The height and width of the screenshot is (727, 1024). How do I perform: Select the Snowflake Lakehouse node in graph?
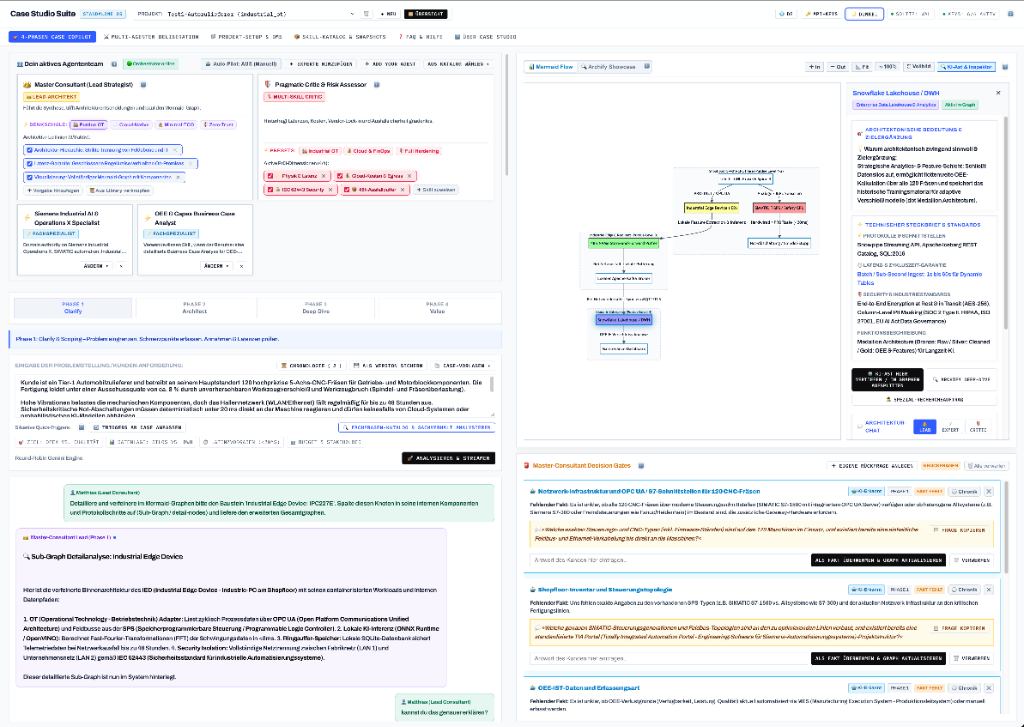(x=624, y=320)
